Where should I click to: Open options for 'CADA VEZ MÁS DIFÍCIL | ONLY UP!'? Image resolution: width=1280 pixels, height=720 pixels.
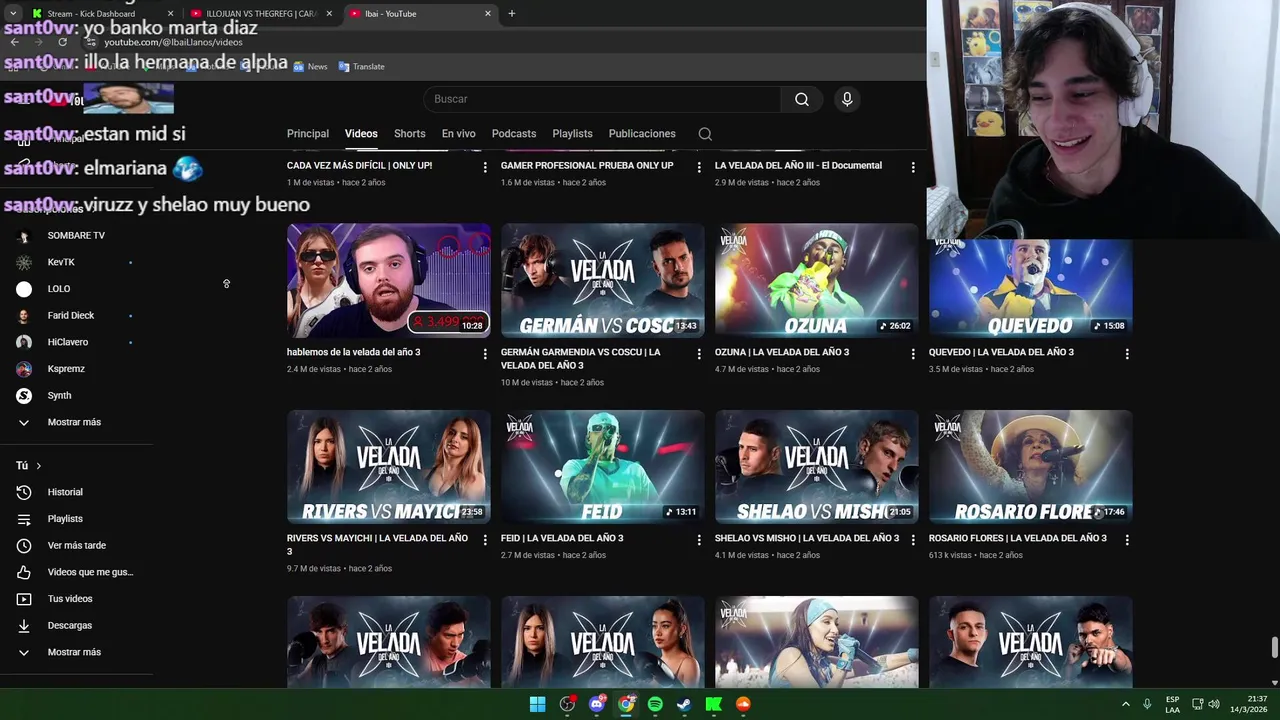485,167
